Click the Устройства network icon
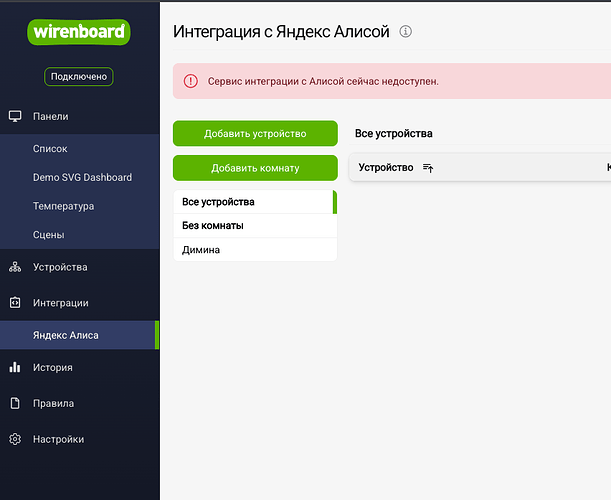This screenshot has height=500, width=611. point(15,267)
